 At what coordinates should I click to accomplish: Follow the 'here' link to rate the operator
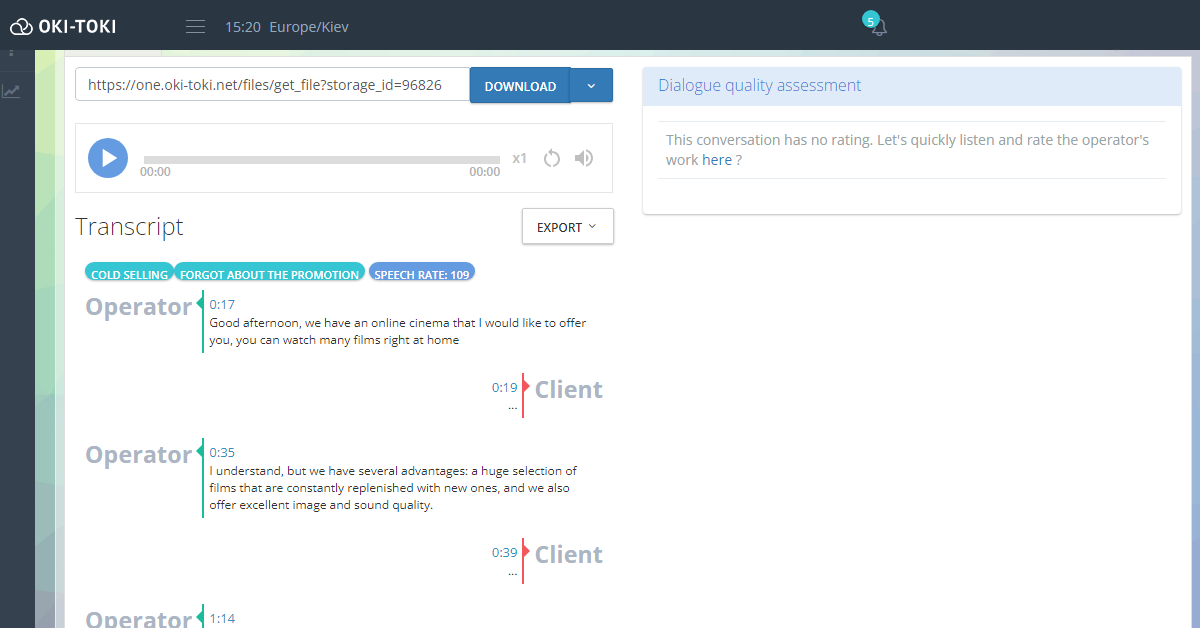click(716, 160)
